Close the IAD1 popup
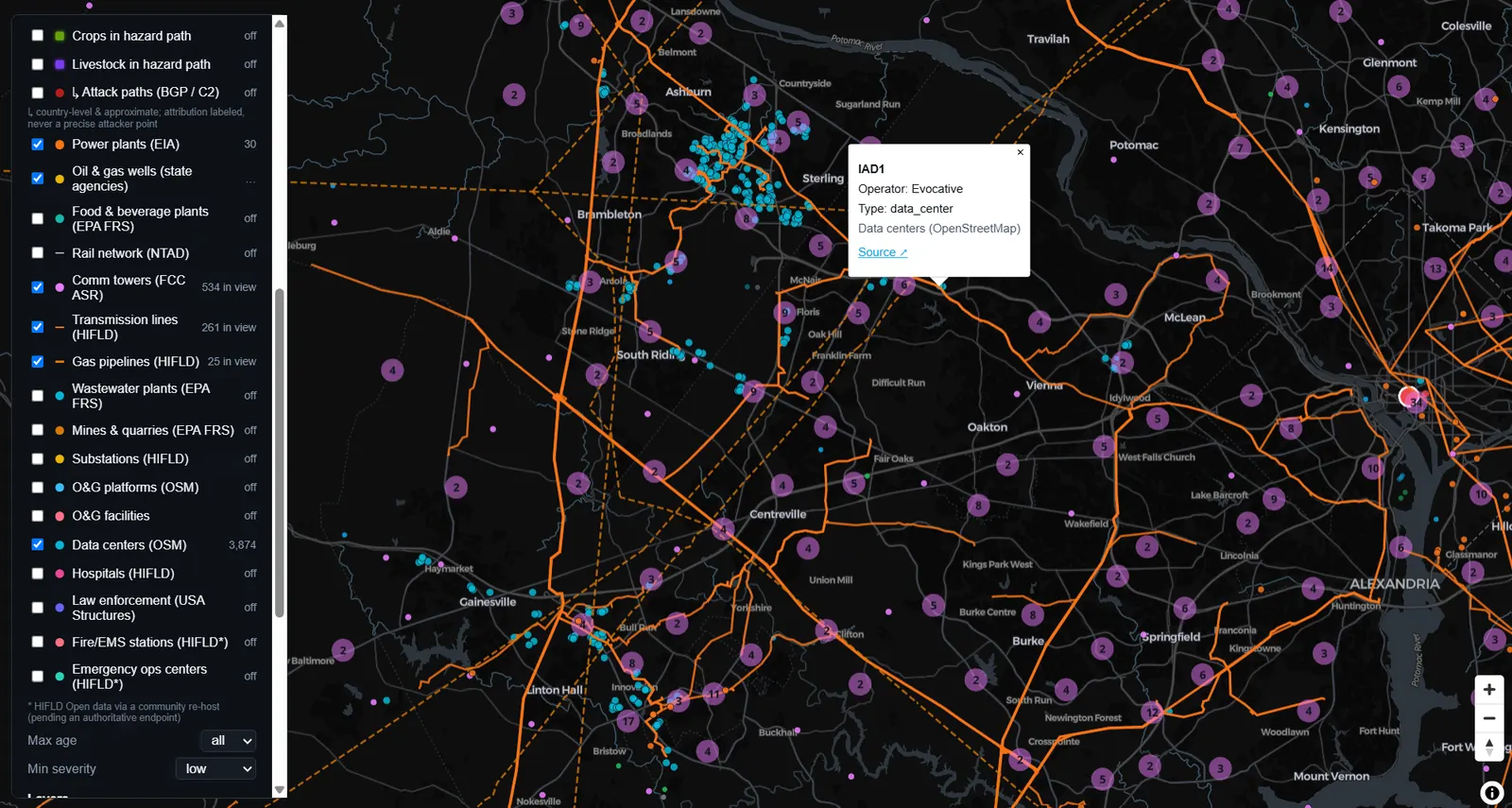The width and height of the screenshot is (1512, 808). click(1020, 152)
